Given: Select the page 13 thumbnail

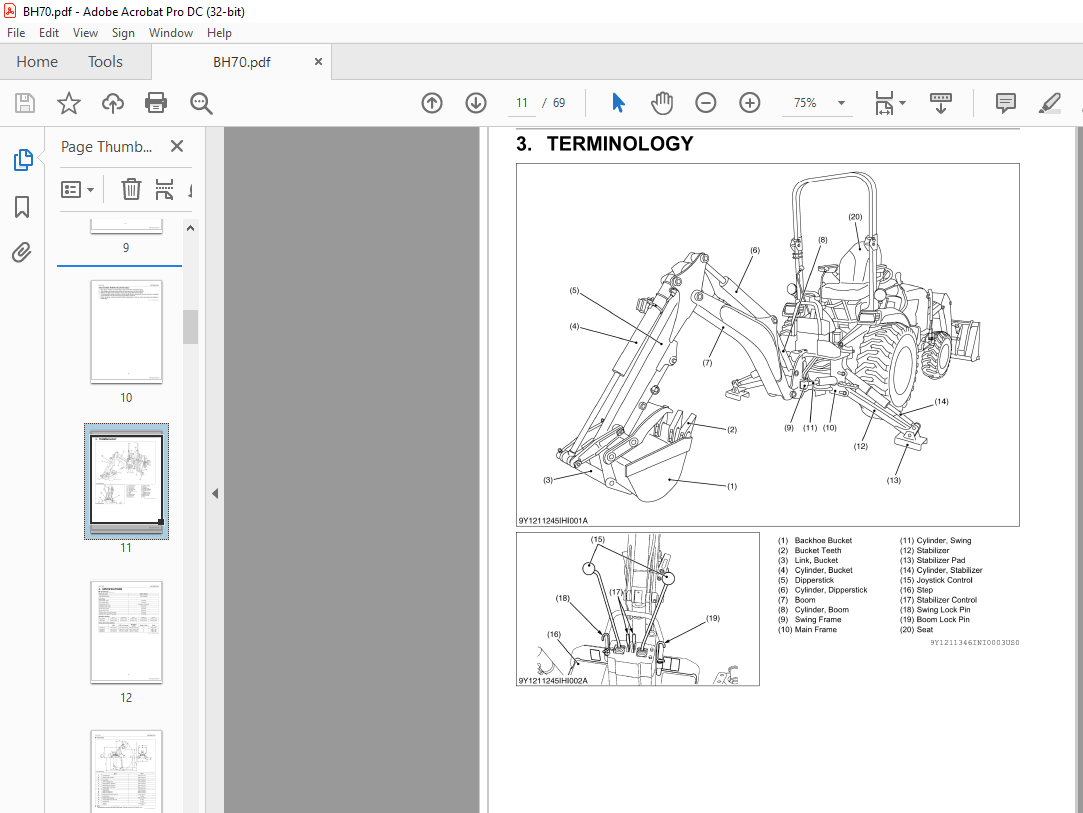Looking at the screenshot, I should [126, 772].
